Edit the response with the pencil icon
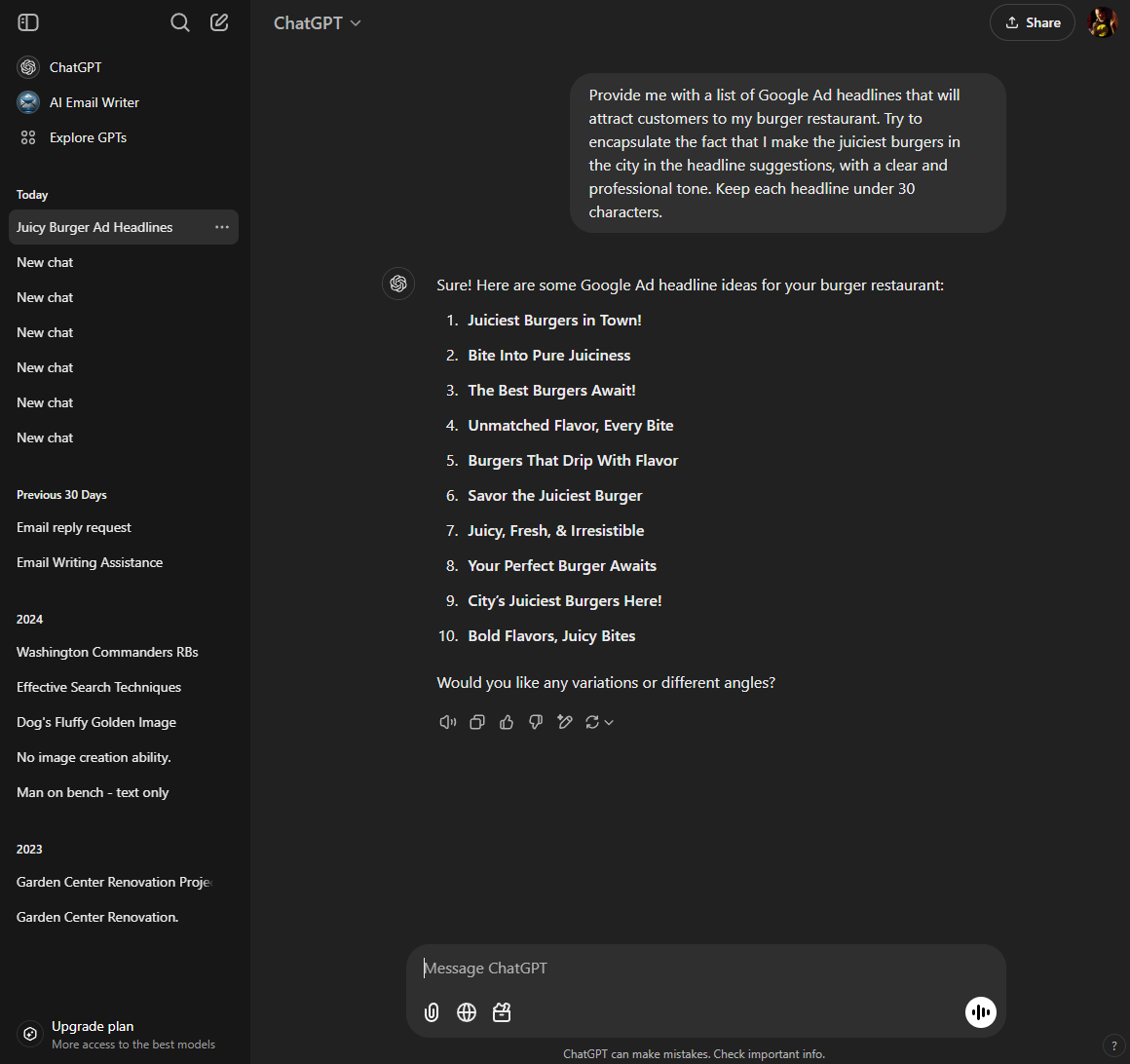This screenshot has width=1130, height=1064. pos(565,721)
